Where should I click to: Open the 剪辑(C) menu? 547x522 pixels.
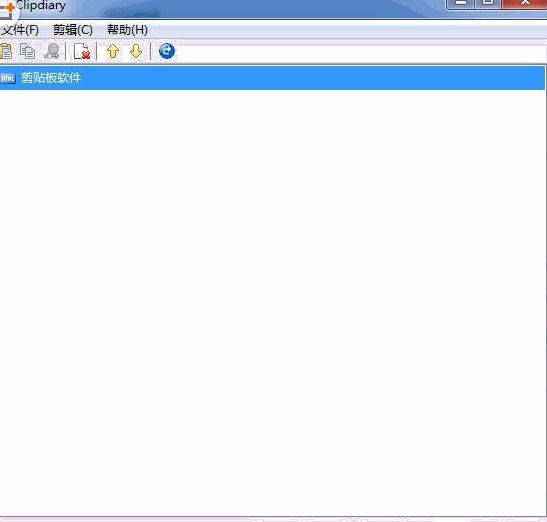pos(73,30)
